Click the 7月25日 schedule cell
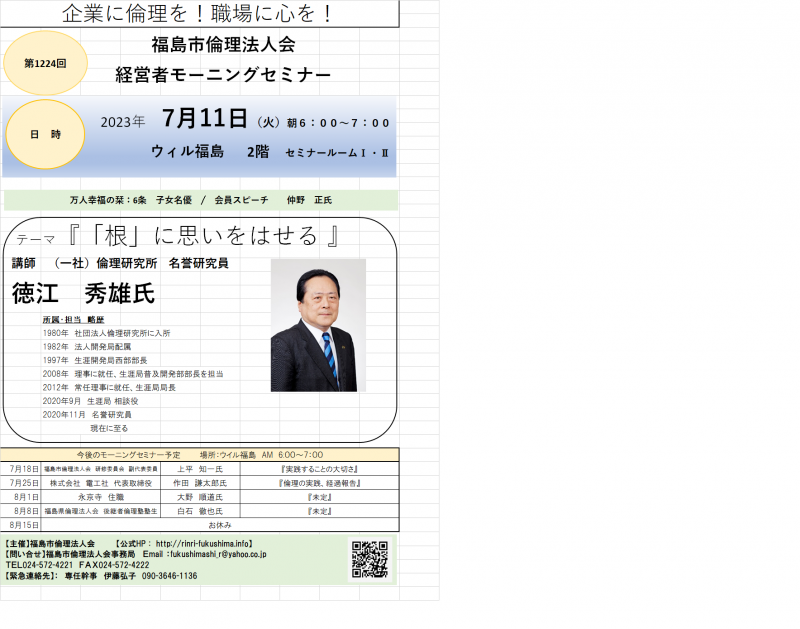The image size is (800, 629). [x=23, y=482]
